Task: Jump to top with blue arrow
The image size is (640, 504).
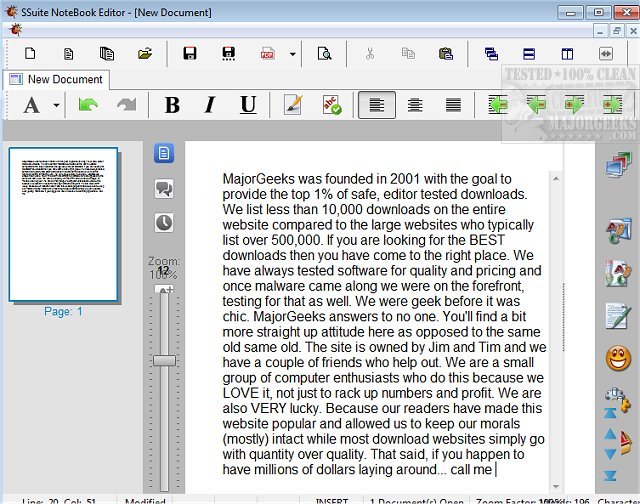Action: [x=610, y=414]
